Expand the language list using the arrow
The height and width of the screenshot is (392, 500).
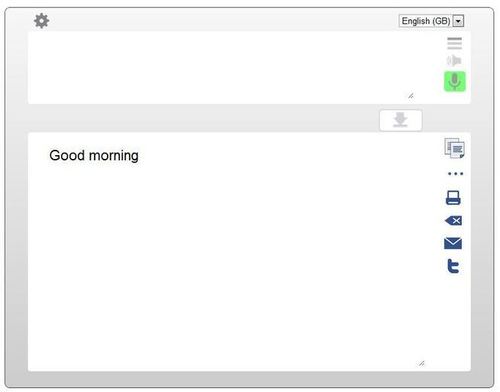tap(458, 21)
